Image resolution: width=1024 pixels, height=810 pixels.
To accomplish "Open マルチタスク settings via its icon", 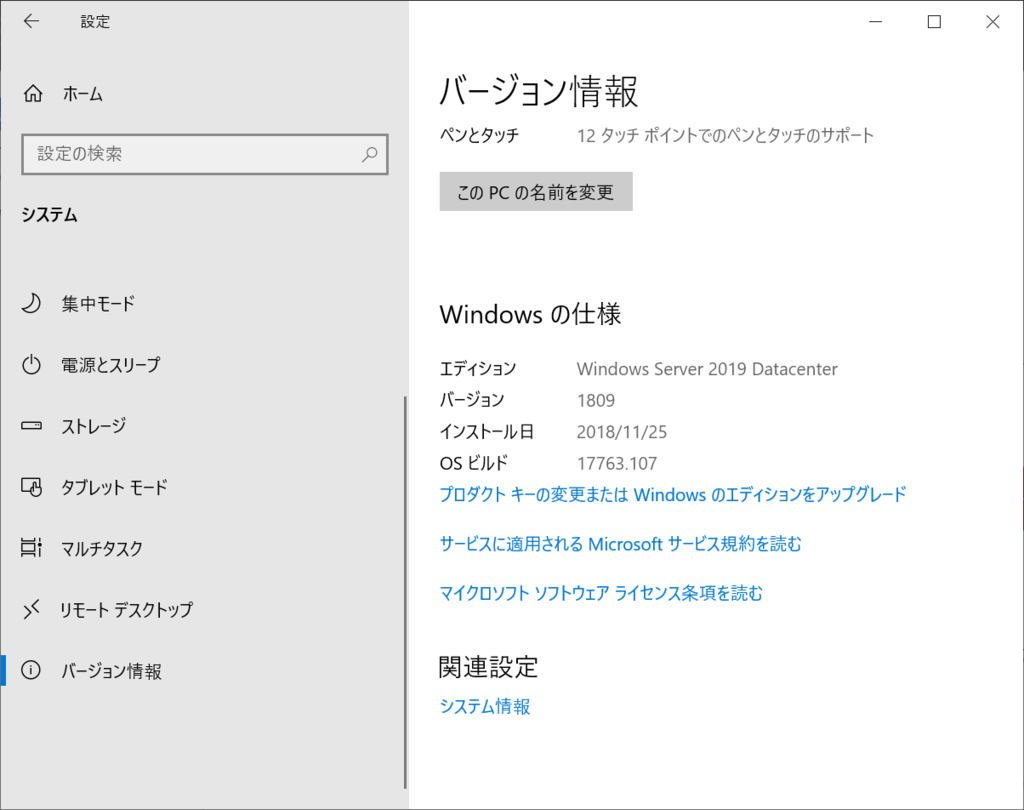I will (31, 548).
